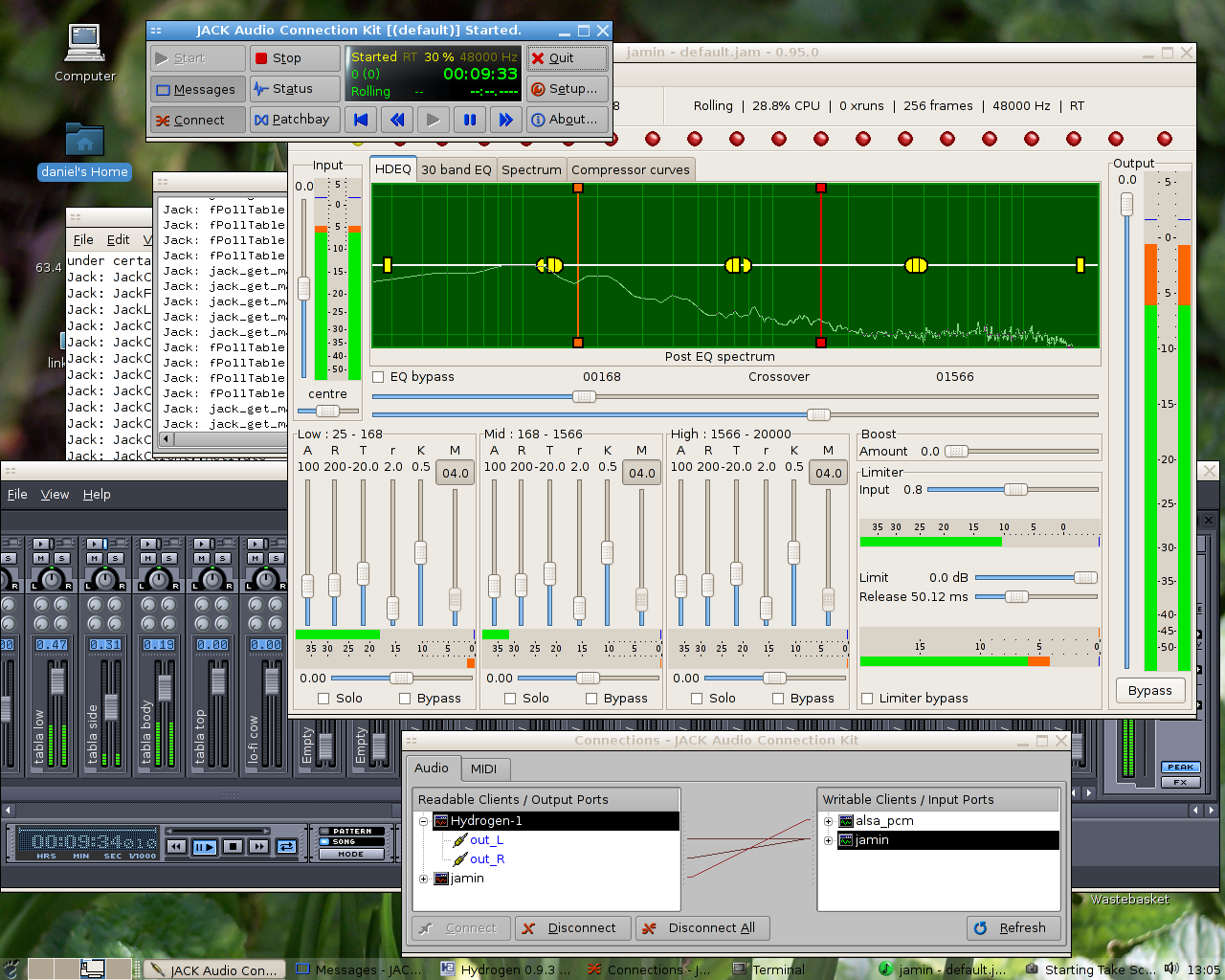Expand the alsa_pcm input ports node
1225x980 pixels.
point(828,821)
